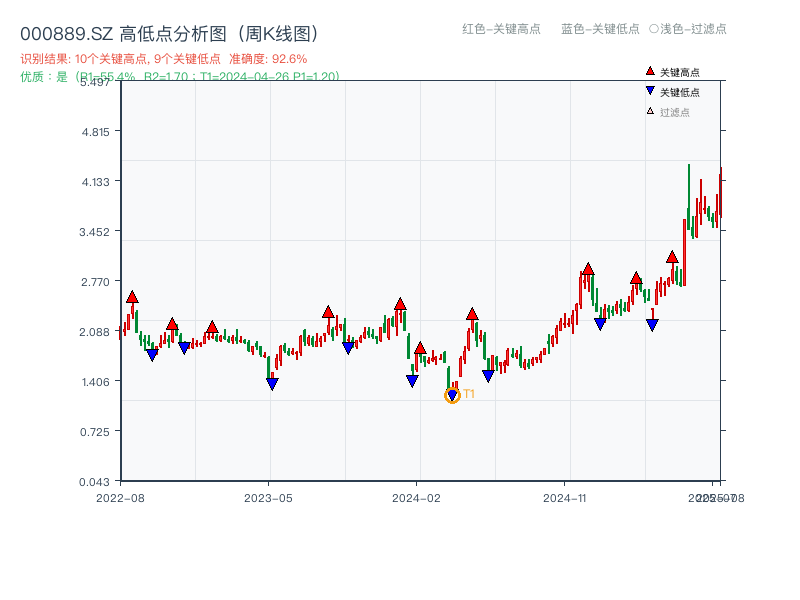Viewport: 800px width, 600px height.
Task: Click the 2022-08 x-axis date label
Action: (120, 498)
